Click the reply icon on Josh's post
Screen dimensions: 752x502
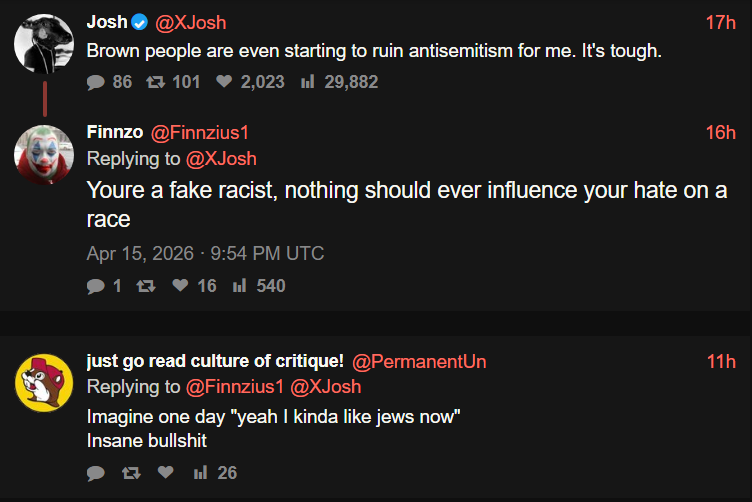click(96, 82)
